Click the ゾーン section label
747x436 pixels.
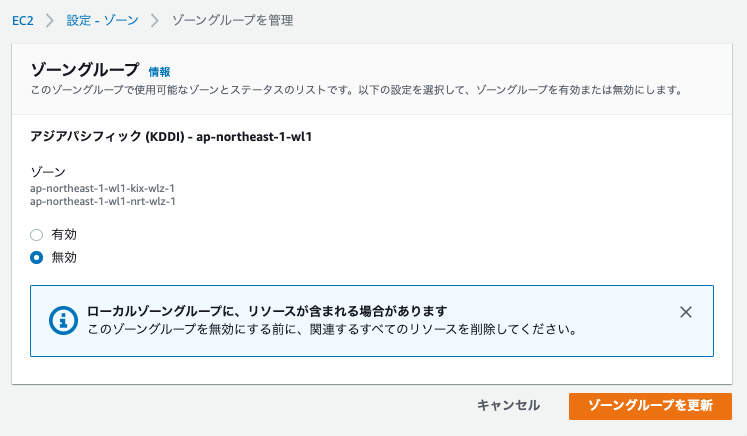tap(48, 172)
